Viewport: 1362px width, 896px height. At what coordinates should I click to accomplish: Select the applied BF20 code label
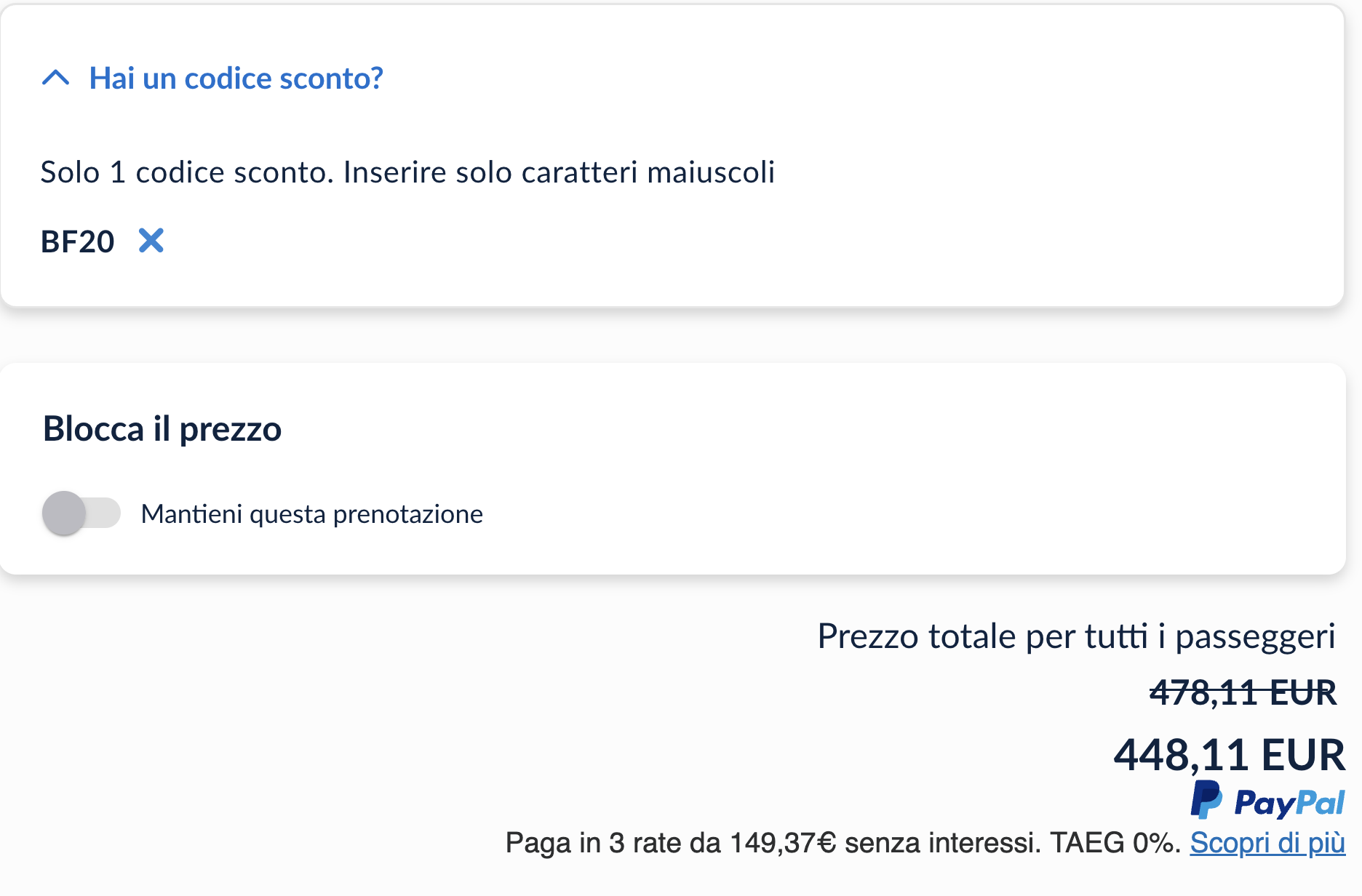click(77, 241)
